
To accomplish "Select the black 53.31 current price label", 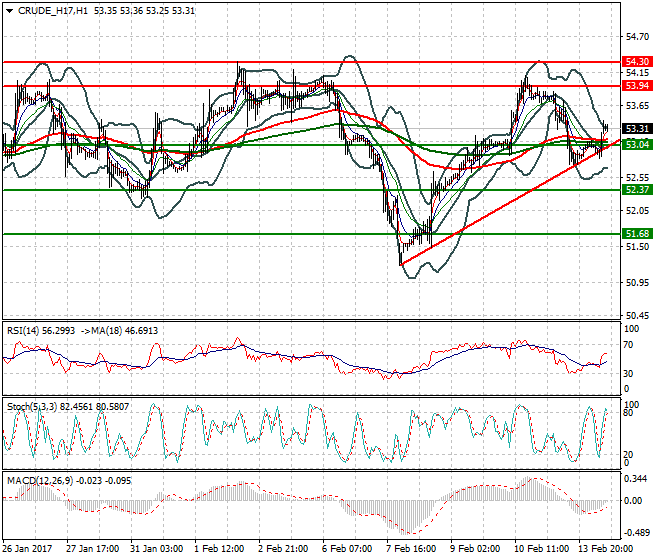I will coord(637,128).
